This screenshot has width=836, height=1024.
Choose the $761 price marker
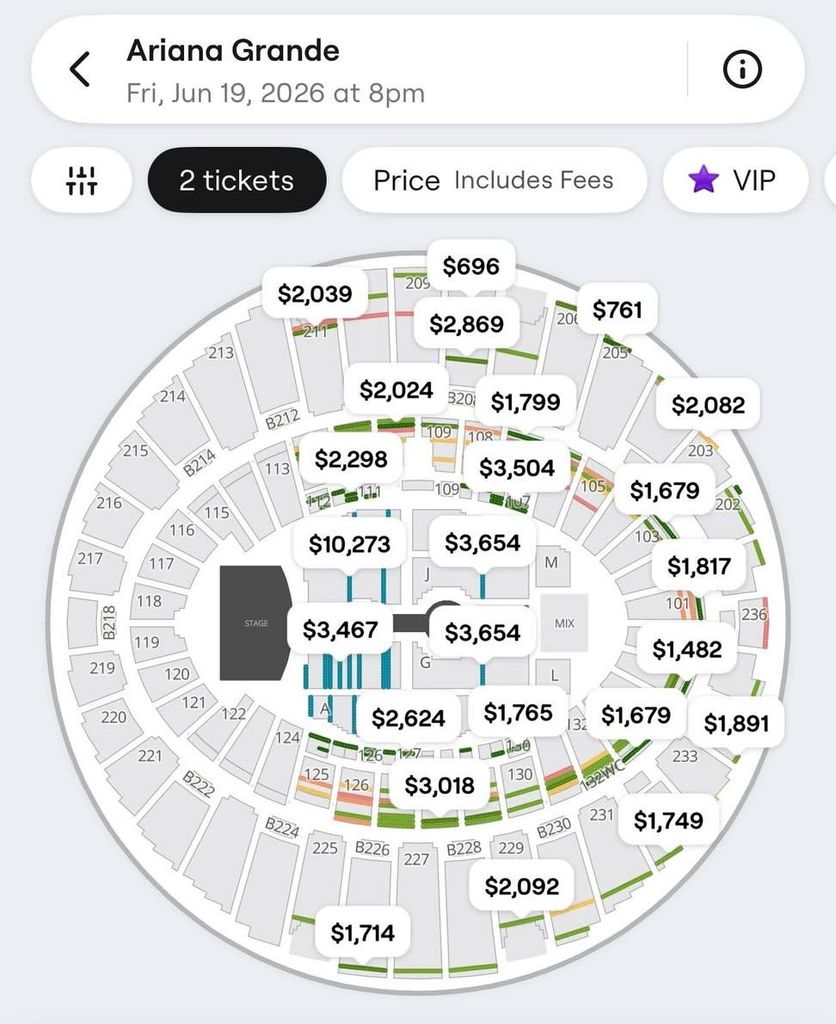point(617,309)
